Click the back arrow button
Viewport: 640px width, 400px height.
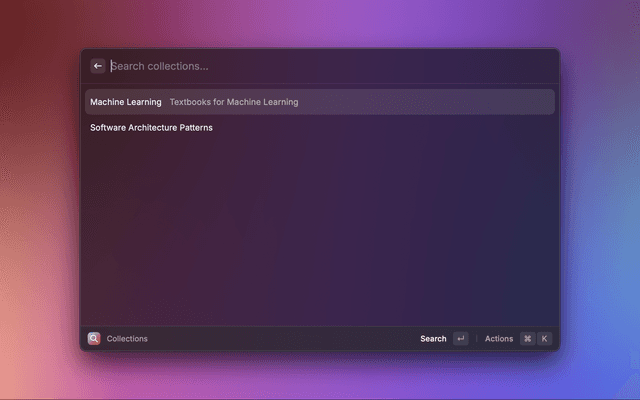click(x=98, y=66)
